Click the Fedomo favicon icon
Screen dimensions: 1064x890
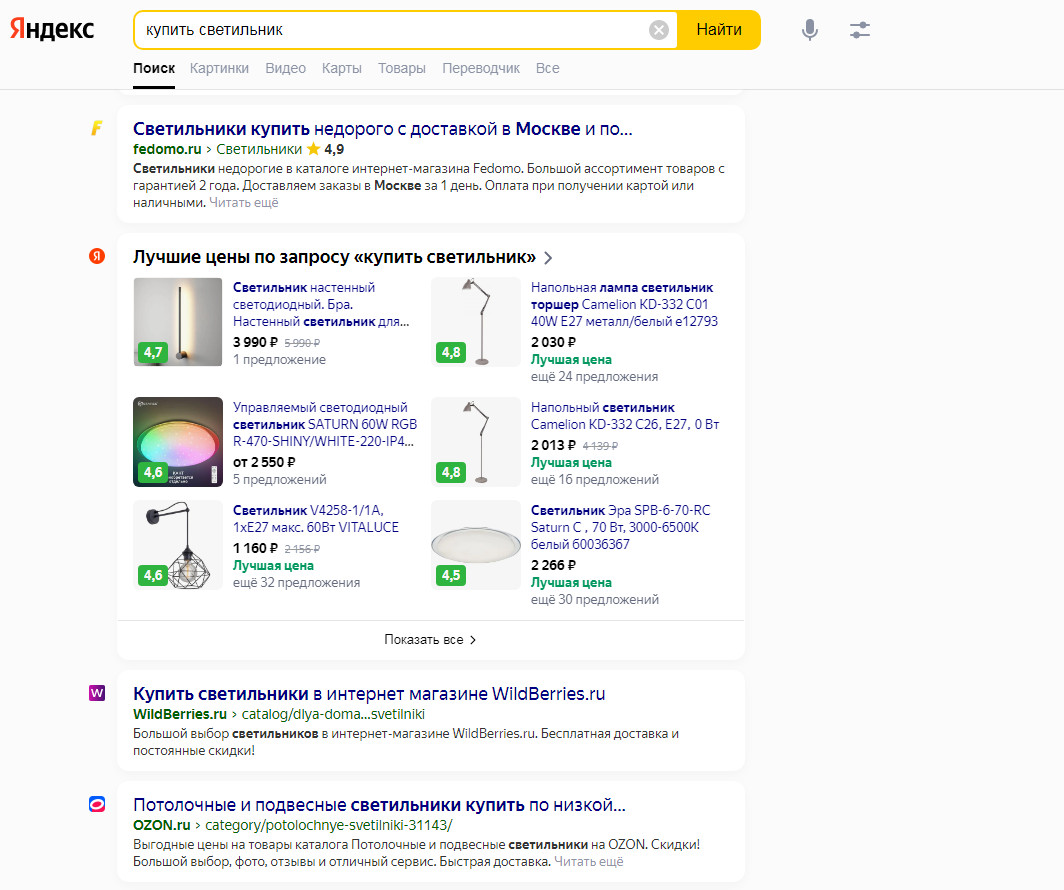coord(97,128)
